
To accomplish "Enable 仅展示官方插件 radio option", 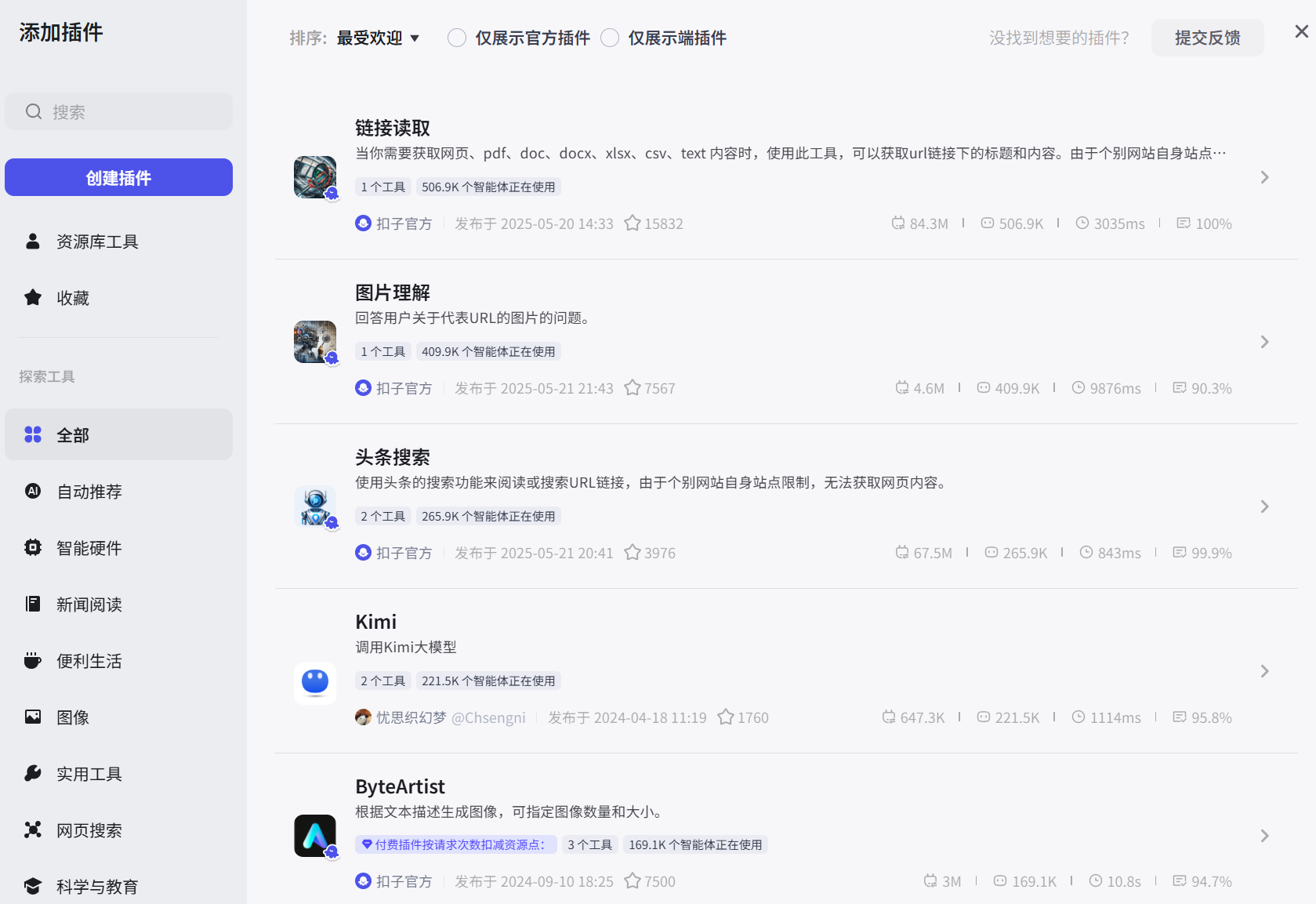I will (x=457, y=38).
